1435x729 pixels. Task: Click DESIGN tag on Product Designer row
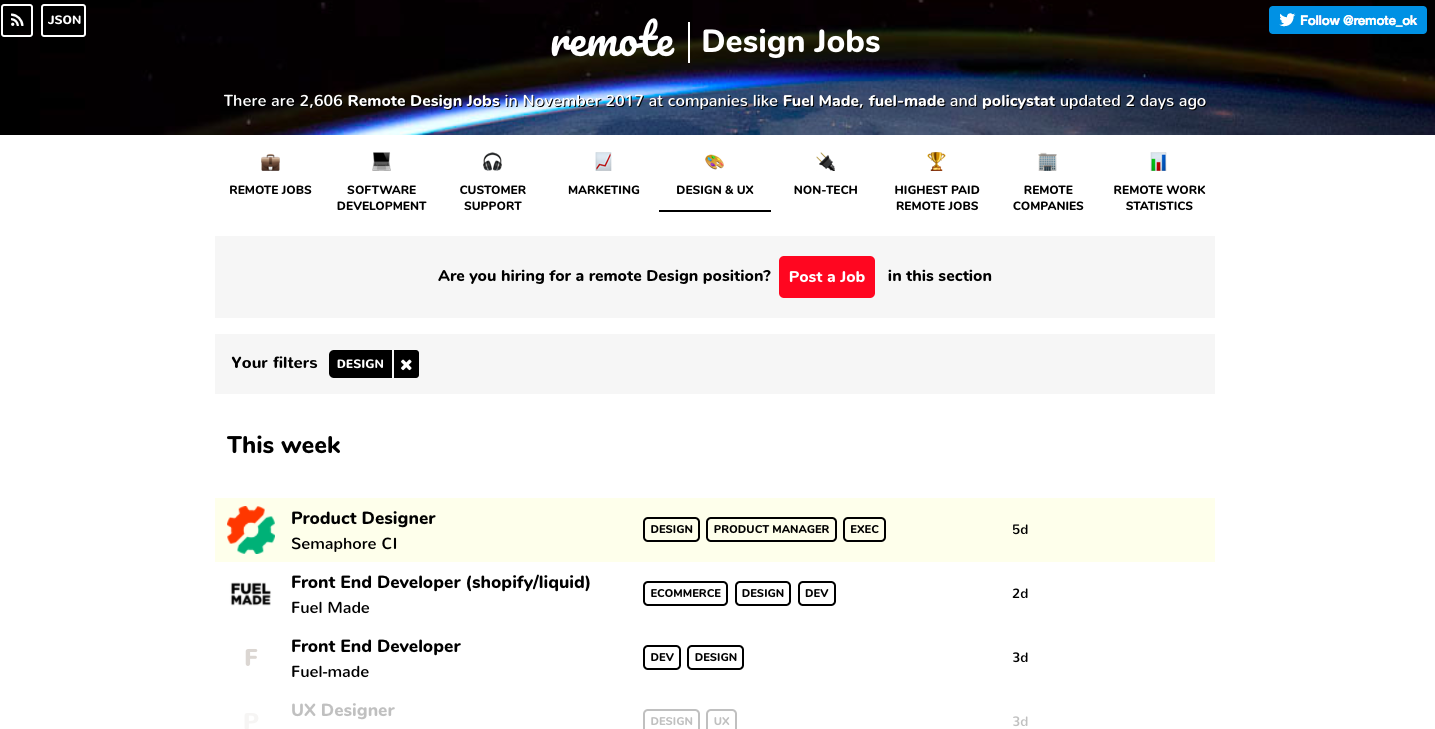point(671,529)
